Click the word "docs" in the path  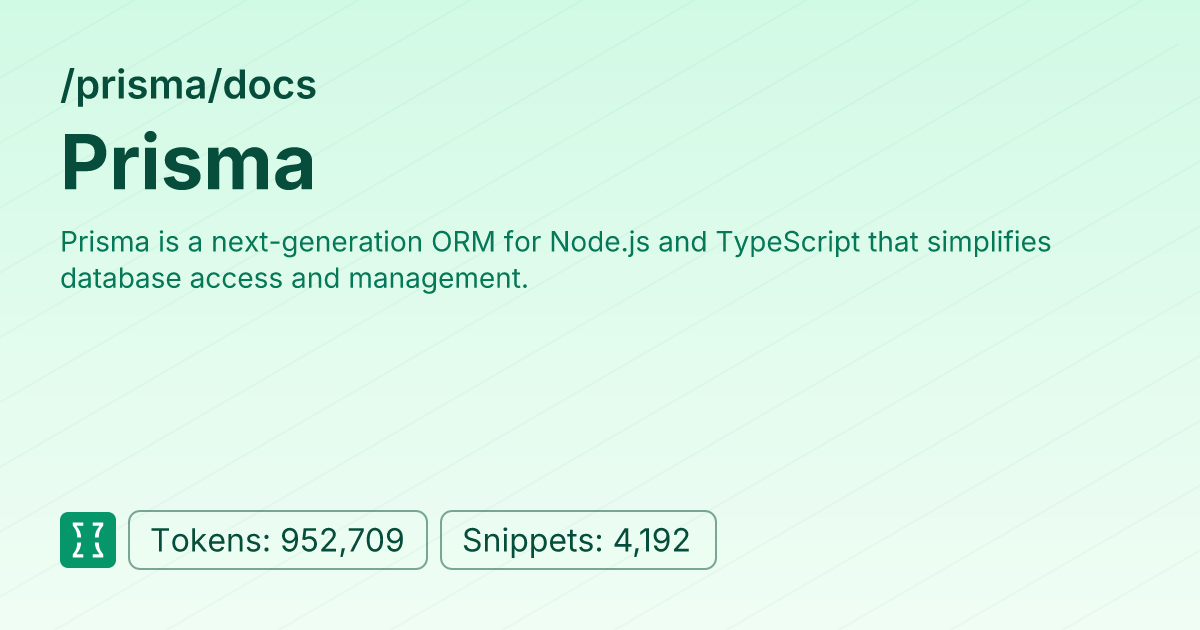(x=270, y=86)
